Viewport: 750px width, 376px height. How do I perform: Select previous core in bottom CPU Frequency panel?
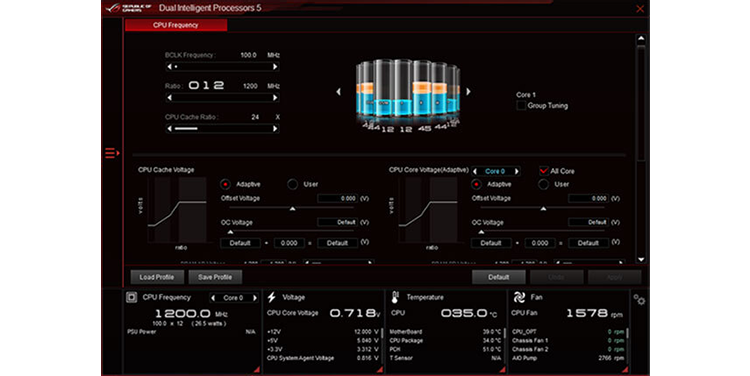[213, 298]
